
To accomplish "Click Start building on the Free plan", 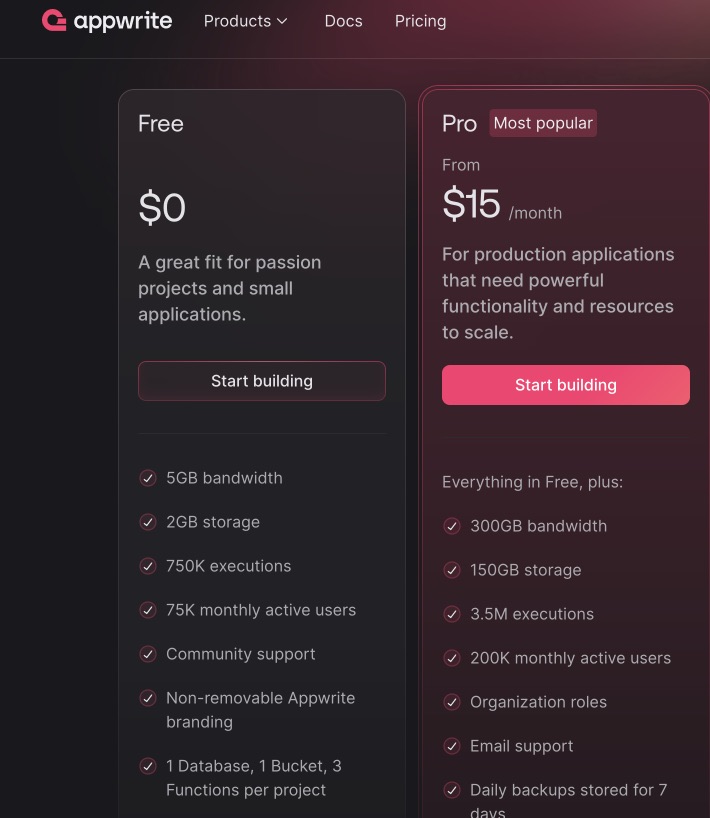I will point(261,381).
